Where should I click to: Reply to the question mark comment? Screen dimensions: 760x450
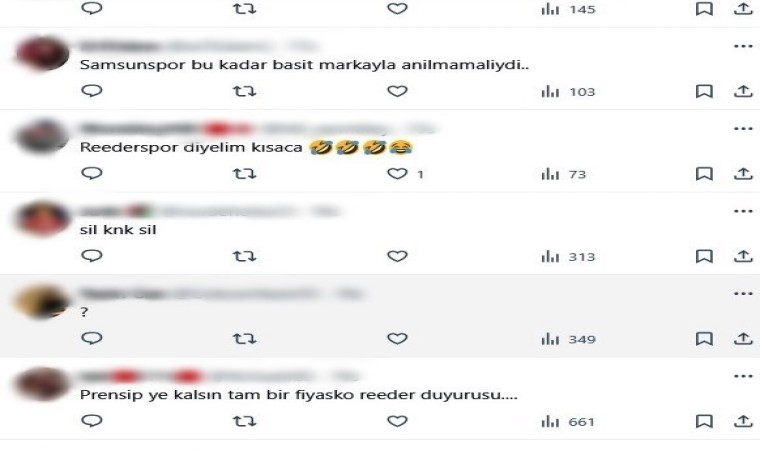(x=92, y=338)
